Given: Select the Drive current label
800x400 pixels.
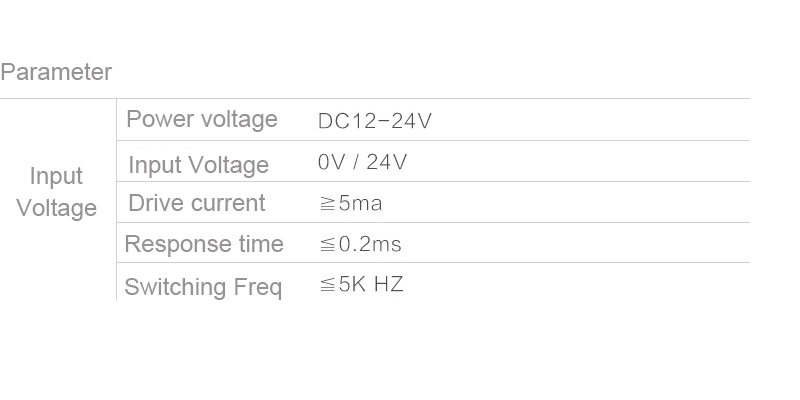Looking at the screenshot, I should pyautogui.click(x=197, y=203).
